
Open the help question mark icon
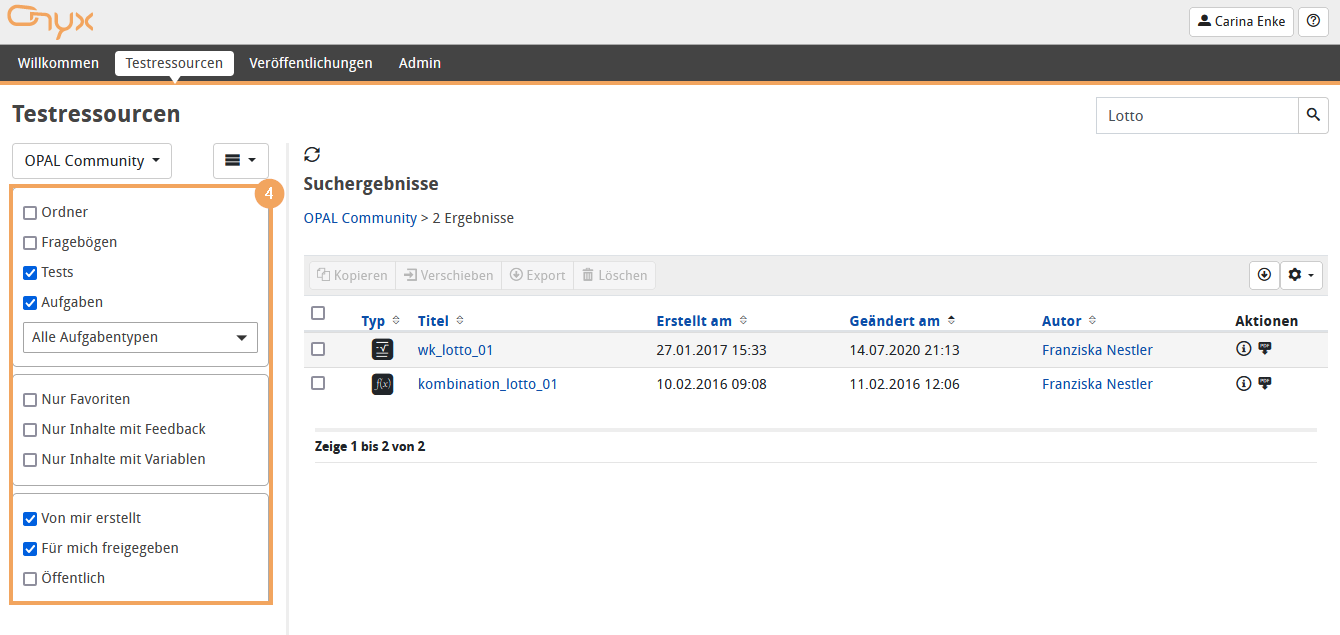coord(1313,21)
